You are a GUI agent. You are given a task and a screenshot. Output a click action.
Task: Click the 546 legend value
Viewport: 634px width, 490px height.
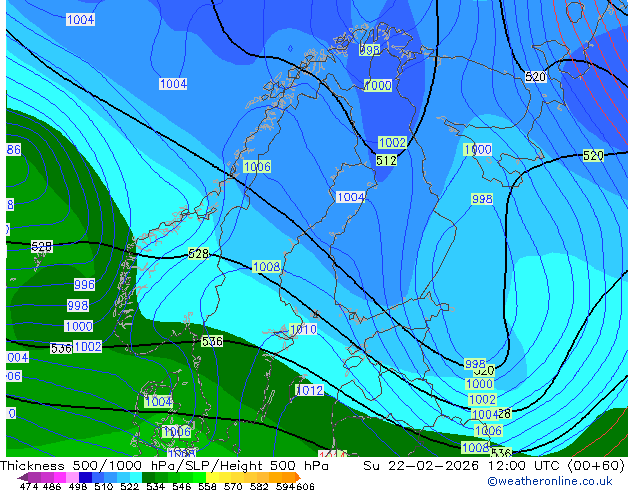coord(182,486)
